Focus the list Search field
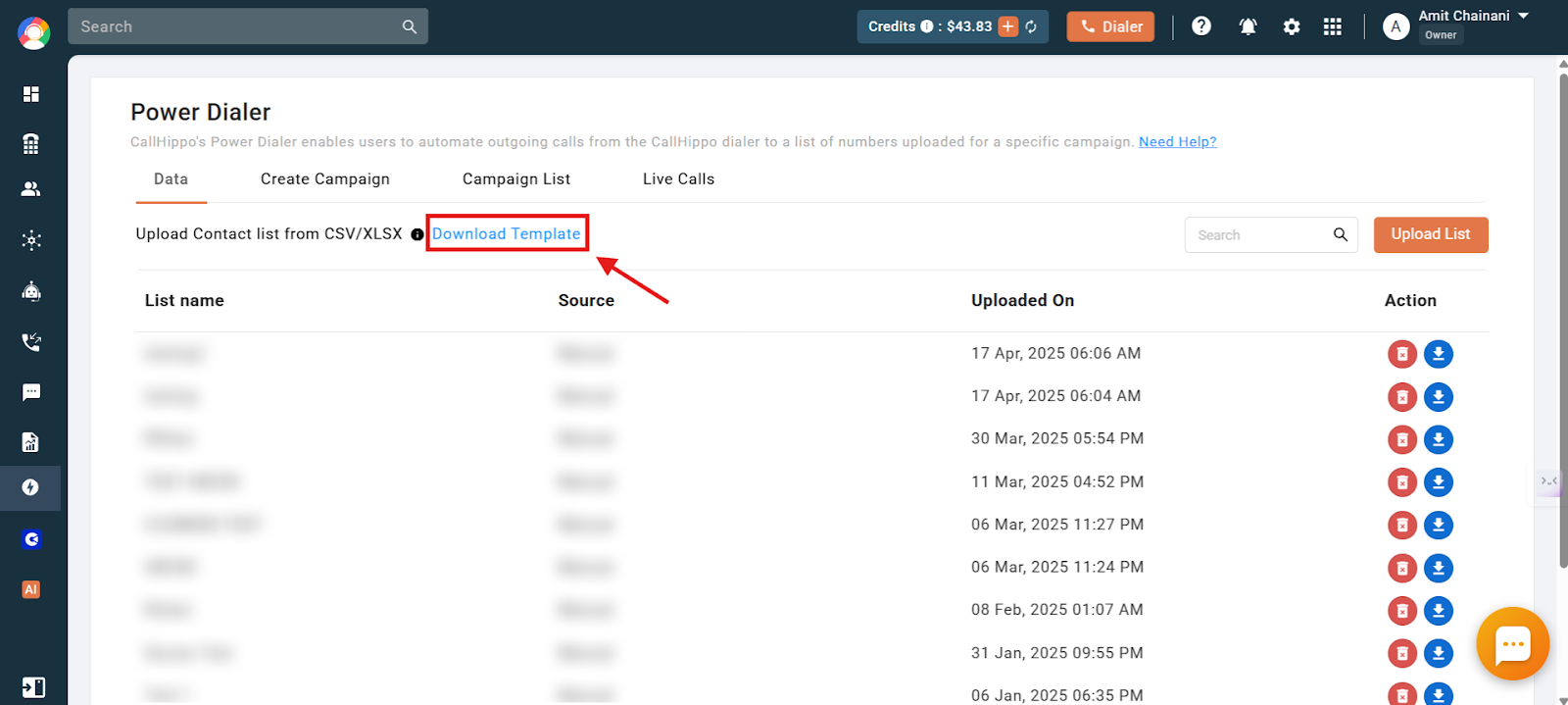Viewport: 1568px width, 705px height. pyautogui.click(x=1271, y=235)
